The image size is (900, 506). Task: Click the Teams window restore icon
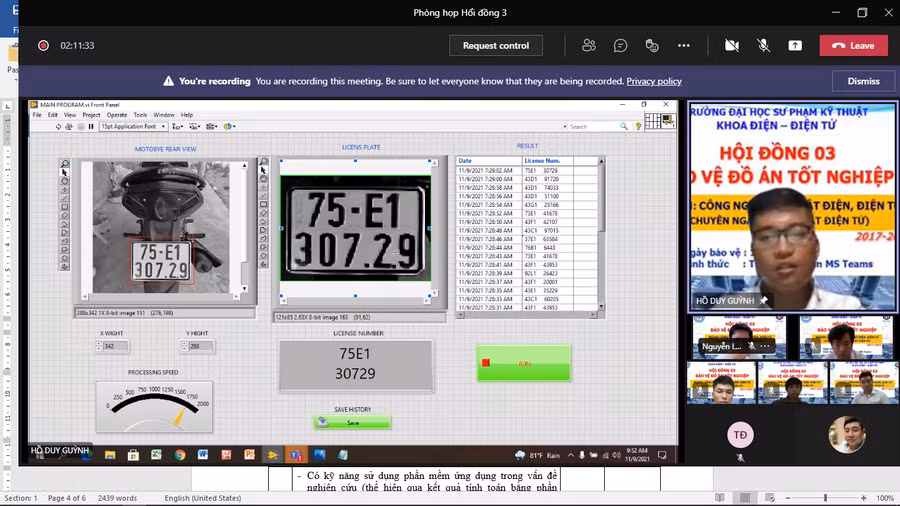(x=862, y=13)
